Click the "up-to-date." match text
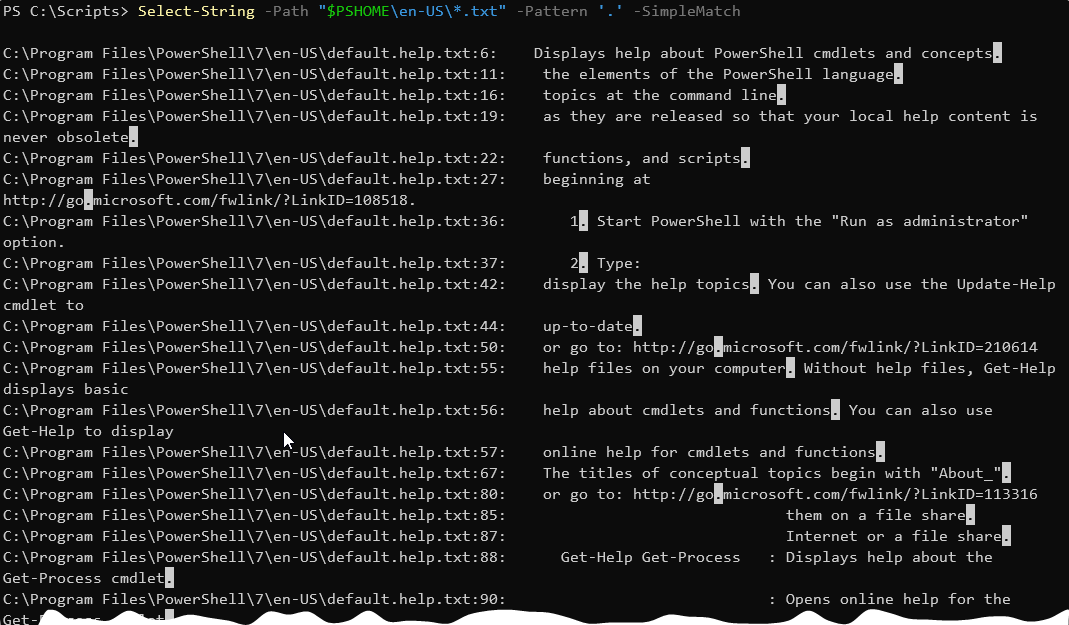 tap(591, 326)
